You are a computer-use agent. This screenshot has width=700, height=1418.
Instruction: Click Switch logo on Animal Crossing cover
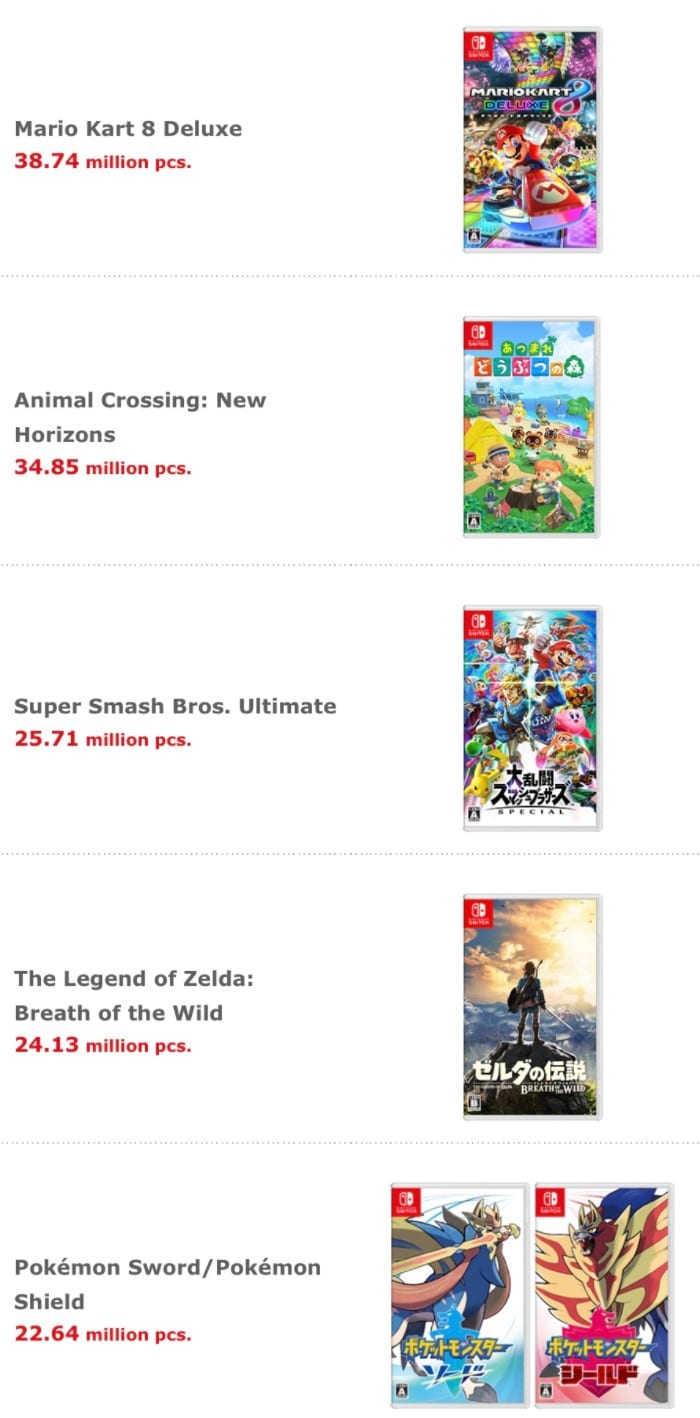[x=477, y=334]
